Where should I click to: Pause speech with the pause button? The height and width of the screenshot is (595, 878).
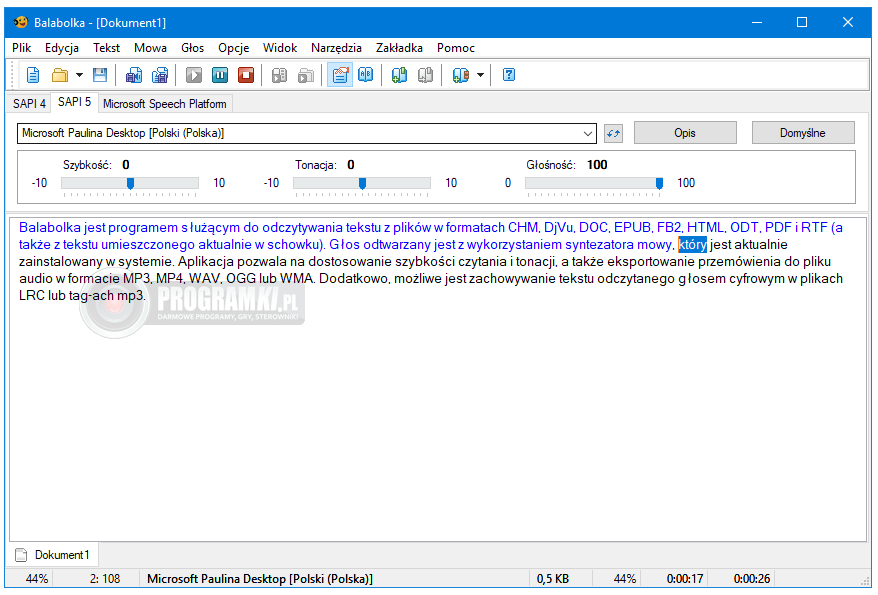point(220,75)
